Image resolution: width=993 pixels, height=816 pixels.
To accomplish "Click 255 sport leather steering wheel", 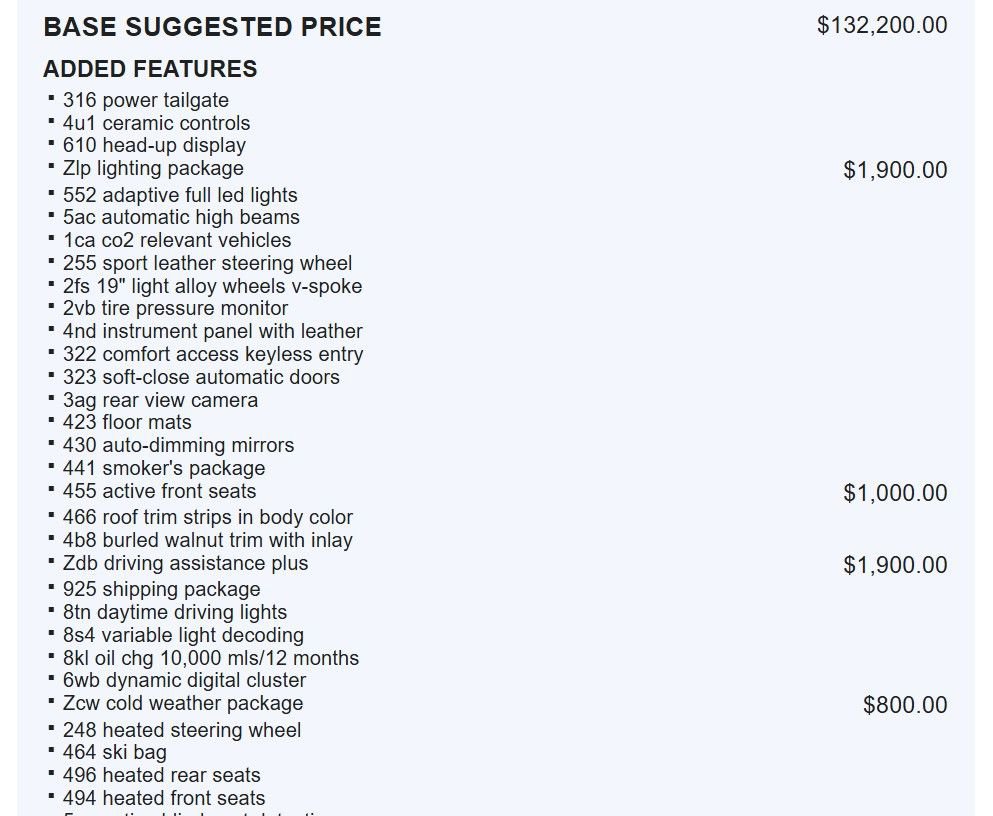I will (x=207, y=263).
